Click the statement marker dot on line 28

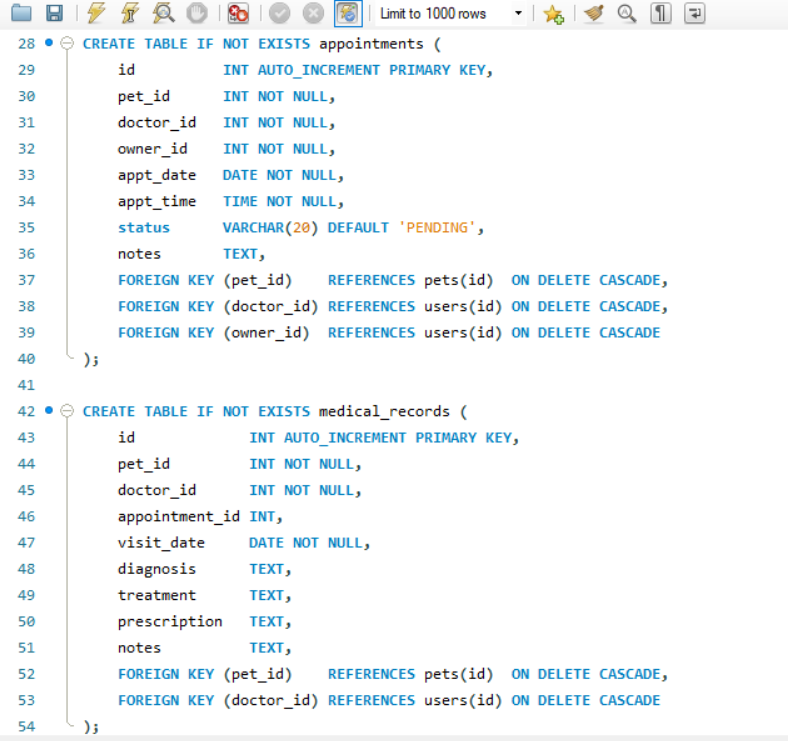[x=49, y=43]
